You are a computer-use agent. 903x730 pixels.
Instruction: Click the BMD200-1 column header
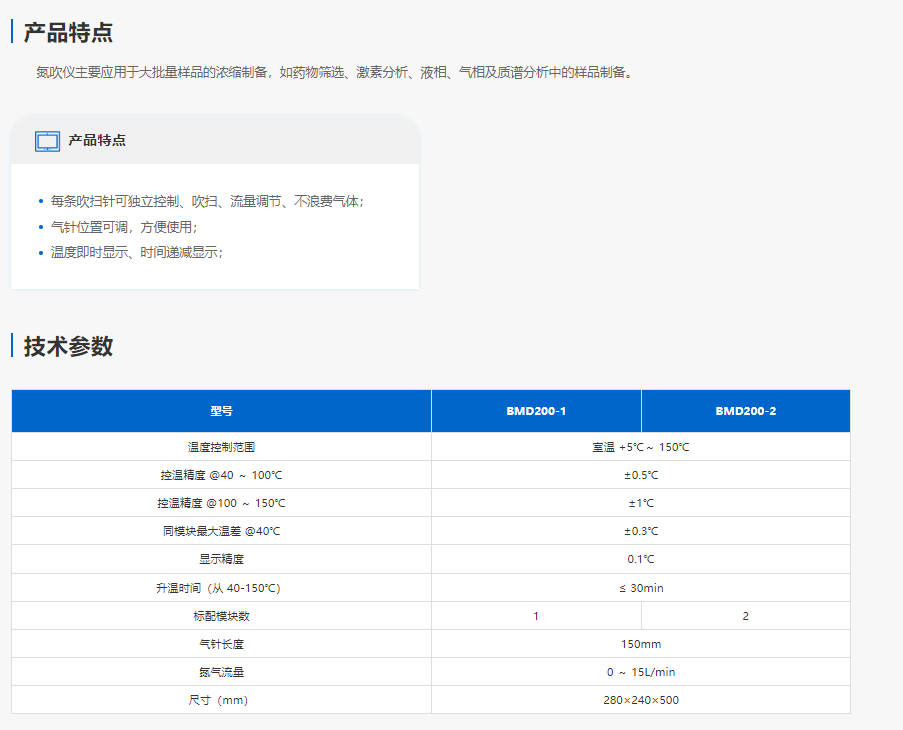(536, 411)
